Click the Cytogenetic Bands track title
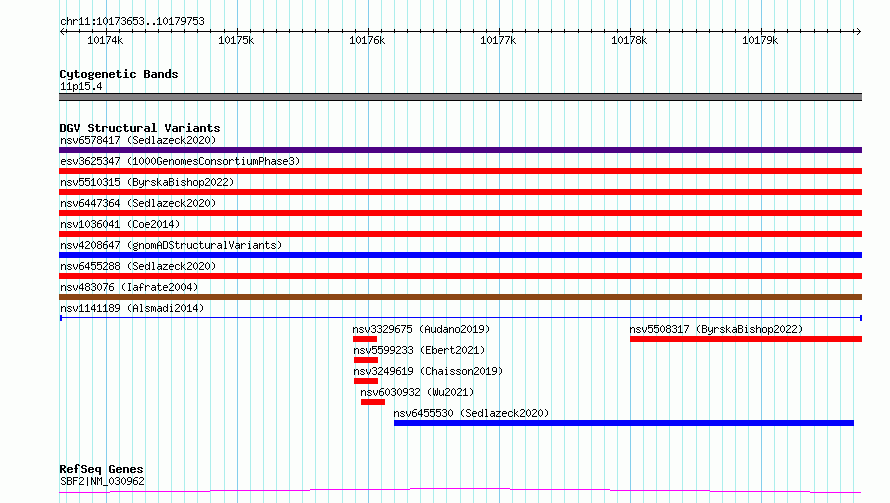 (119, 74)
